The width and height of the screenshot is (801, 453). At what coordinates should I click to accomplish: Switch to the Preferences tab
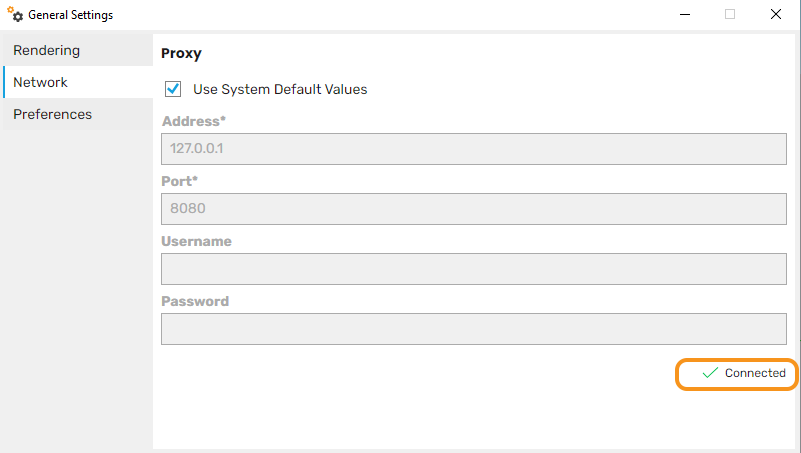[x=78, y=114]
